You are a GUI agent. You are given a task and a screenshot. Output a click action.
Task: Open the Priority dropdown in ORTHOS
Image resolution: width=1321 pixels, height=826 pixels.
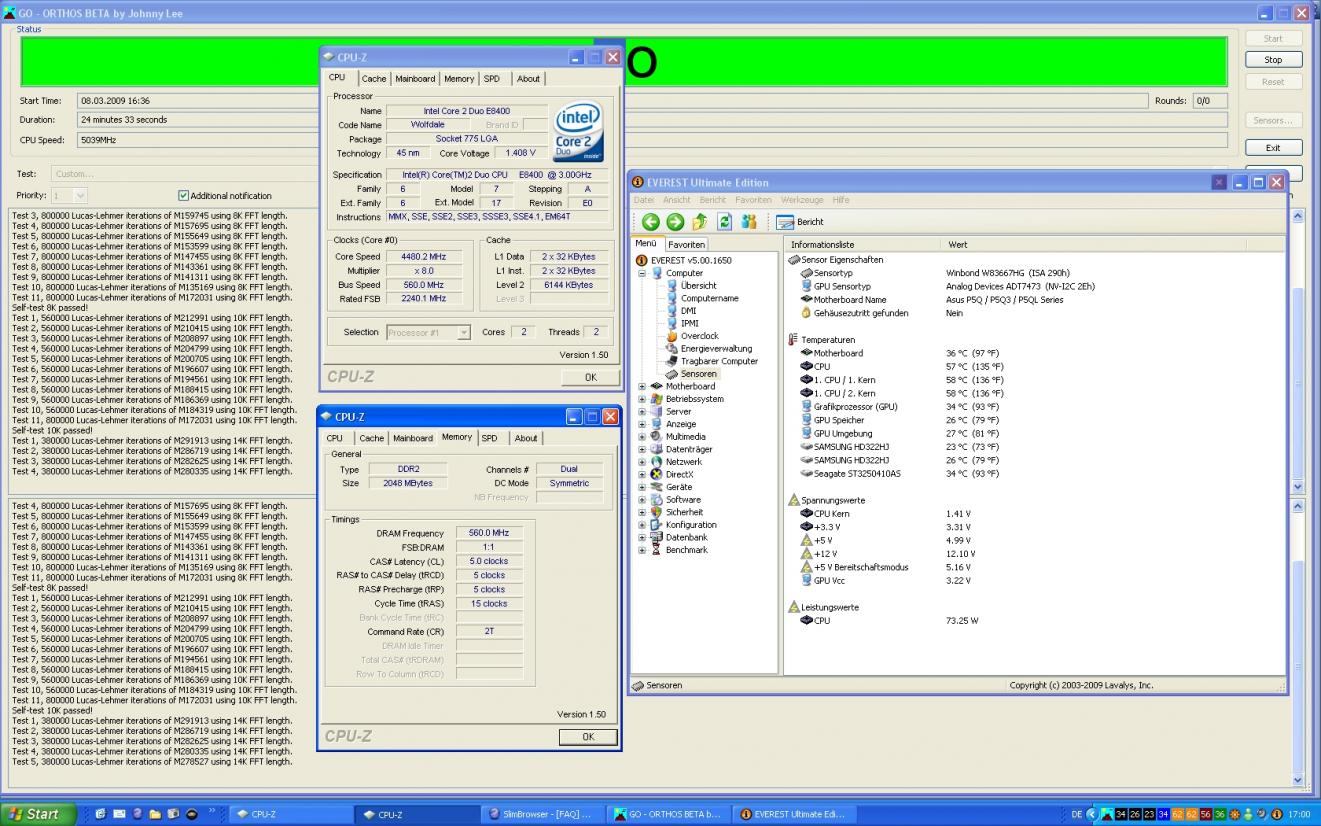[80, 196]
